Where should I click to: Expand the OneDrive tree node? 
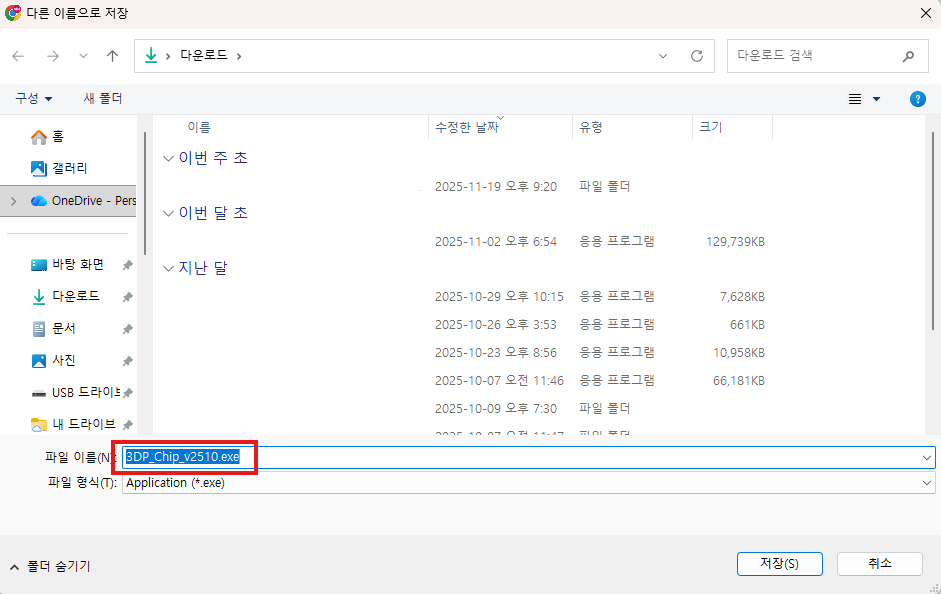(x=14, y=201)
